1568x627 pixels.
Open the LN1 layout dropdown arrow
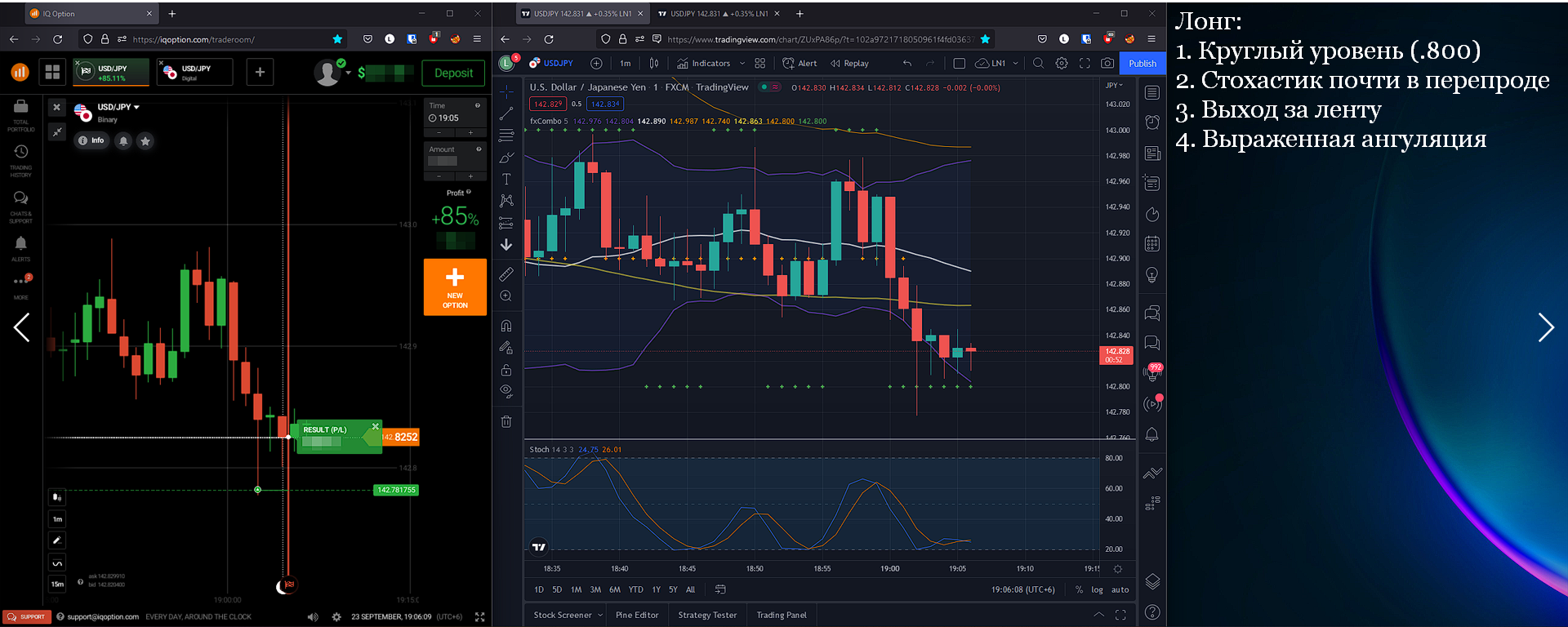pyautogui.click(x=1016, y=63)
